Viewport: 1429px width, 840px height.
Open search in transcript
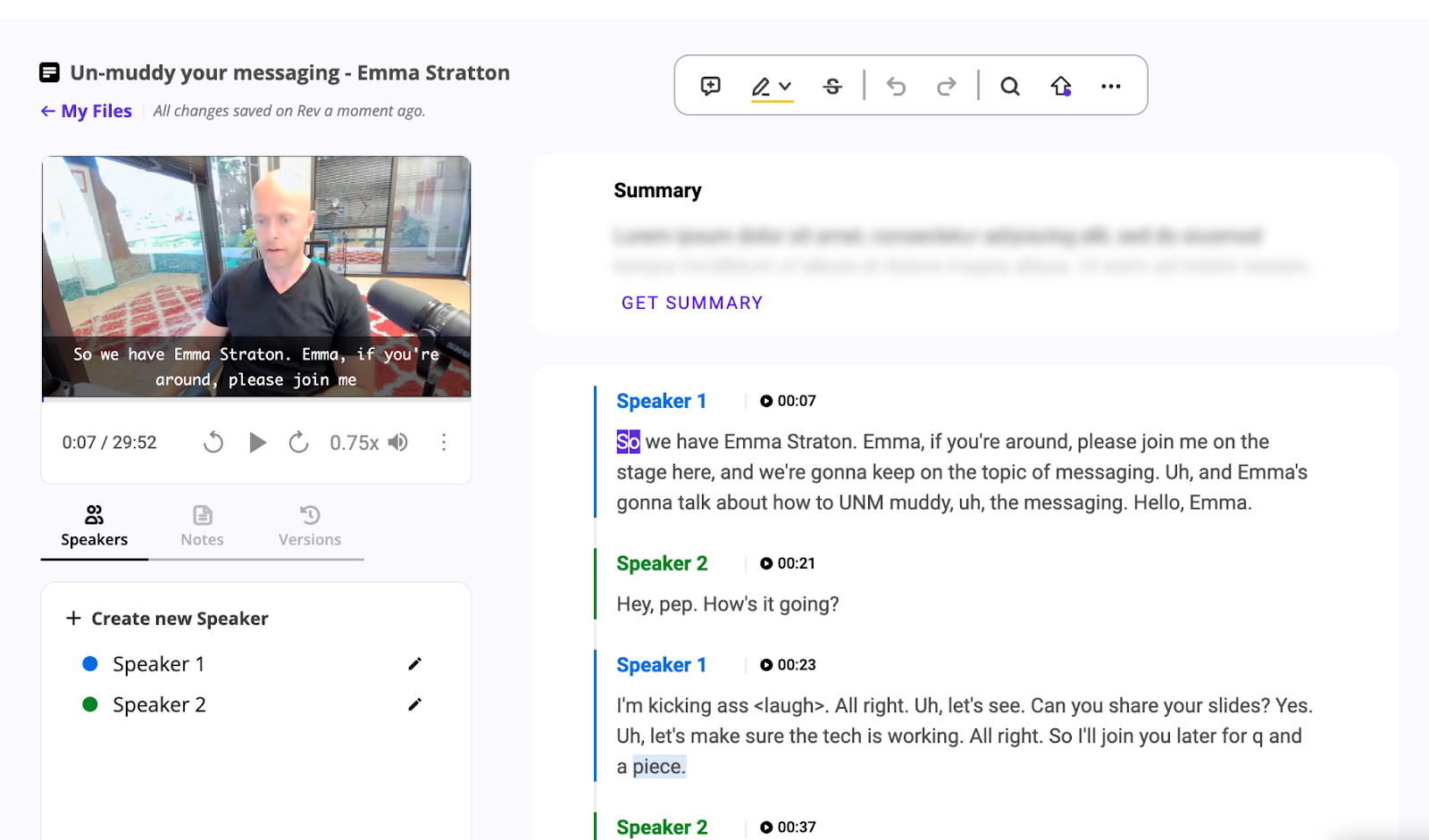click(1010, 87)
